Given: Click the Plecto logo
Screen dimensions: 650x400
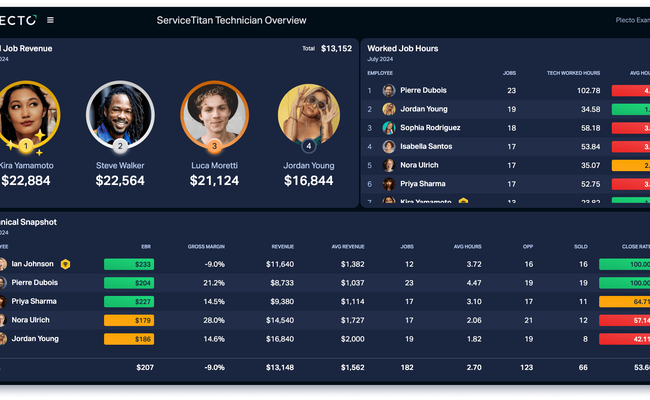Looking at the screenshot, I should coord(18,20).
